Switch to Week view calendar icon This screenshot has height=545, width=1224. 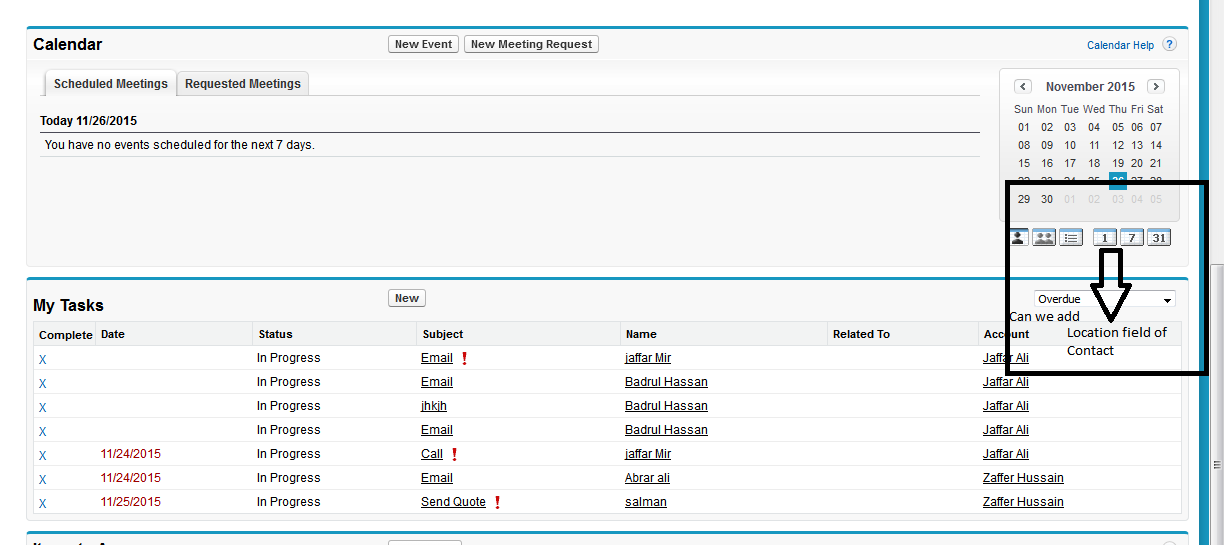point(1131,238)
